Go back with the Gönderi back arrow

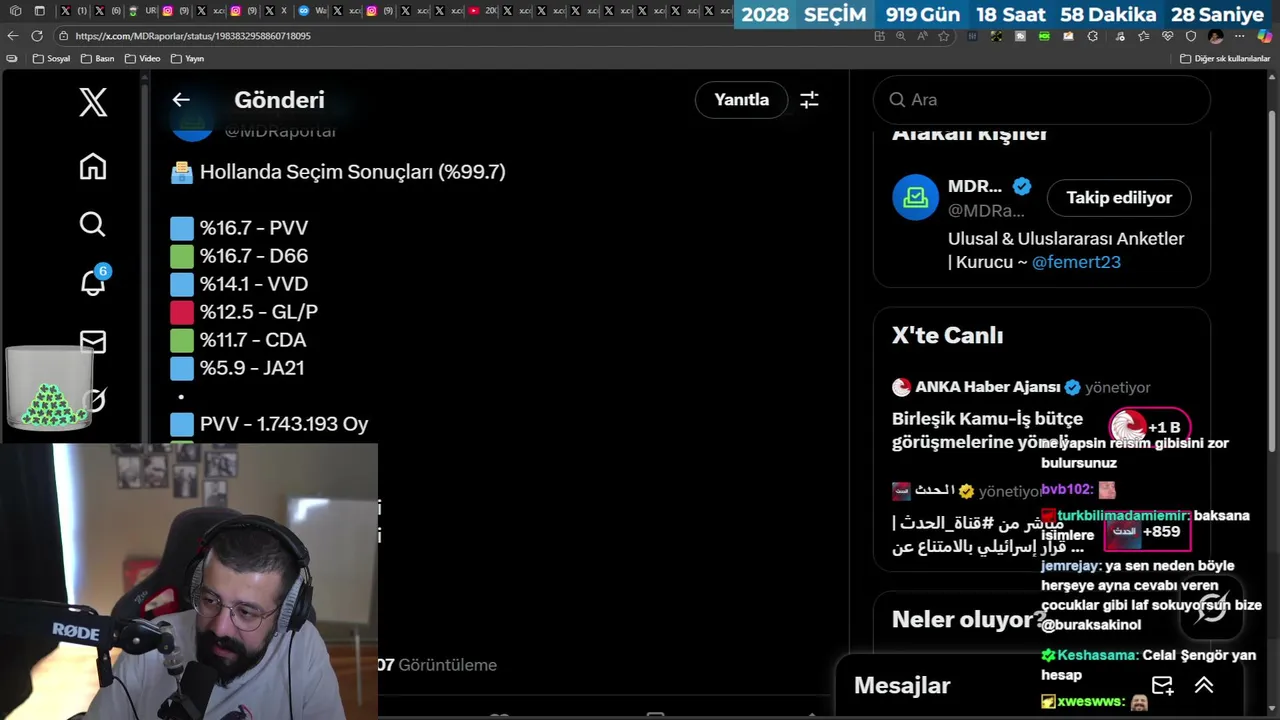tap(181, 100)
